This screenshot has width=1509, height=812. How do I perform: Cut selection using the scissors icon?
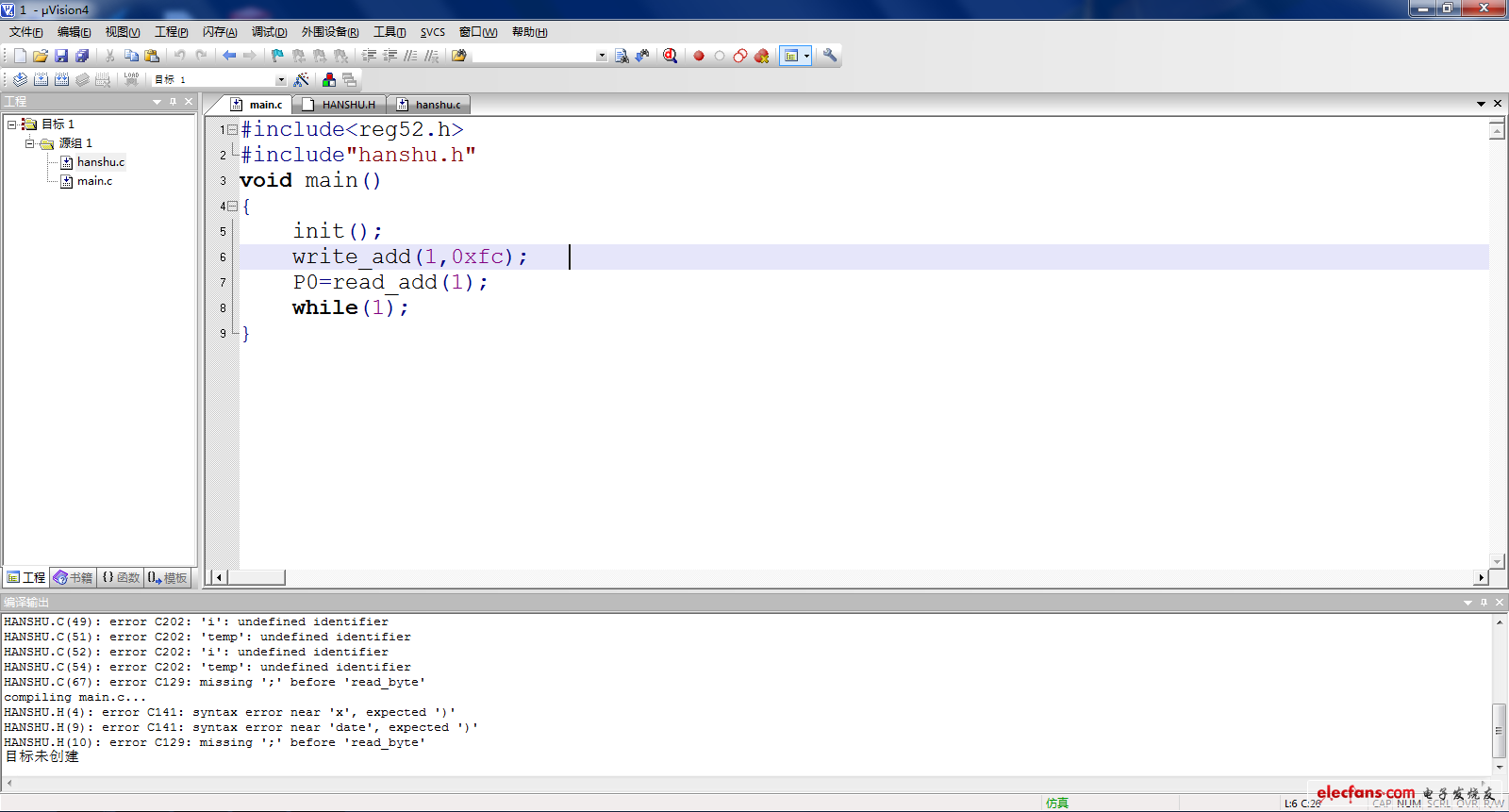click(x=110, y=56)
